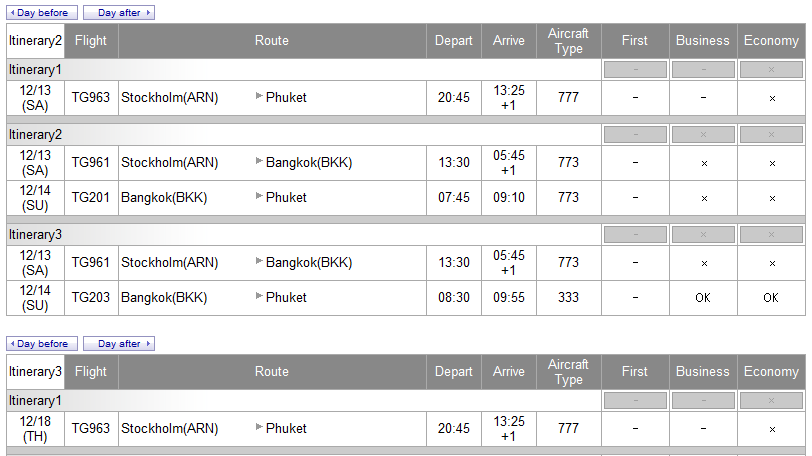
Task: Click the Economy OK cell for flight TG203
Action: [x=771, y=298]
